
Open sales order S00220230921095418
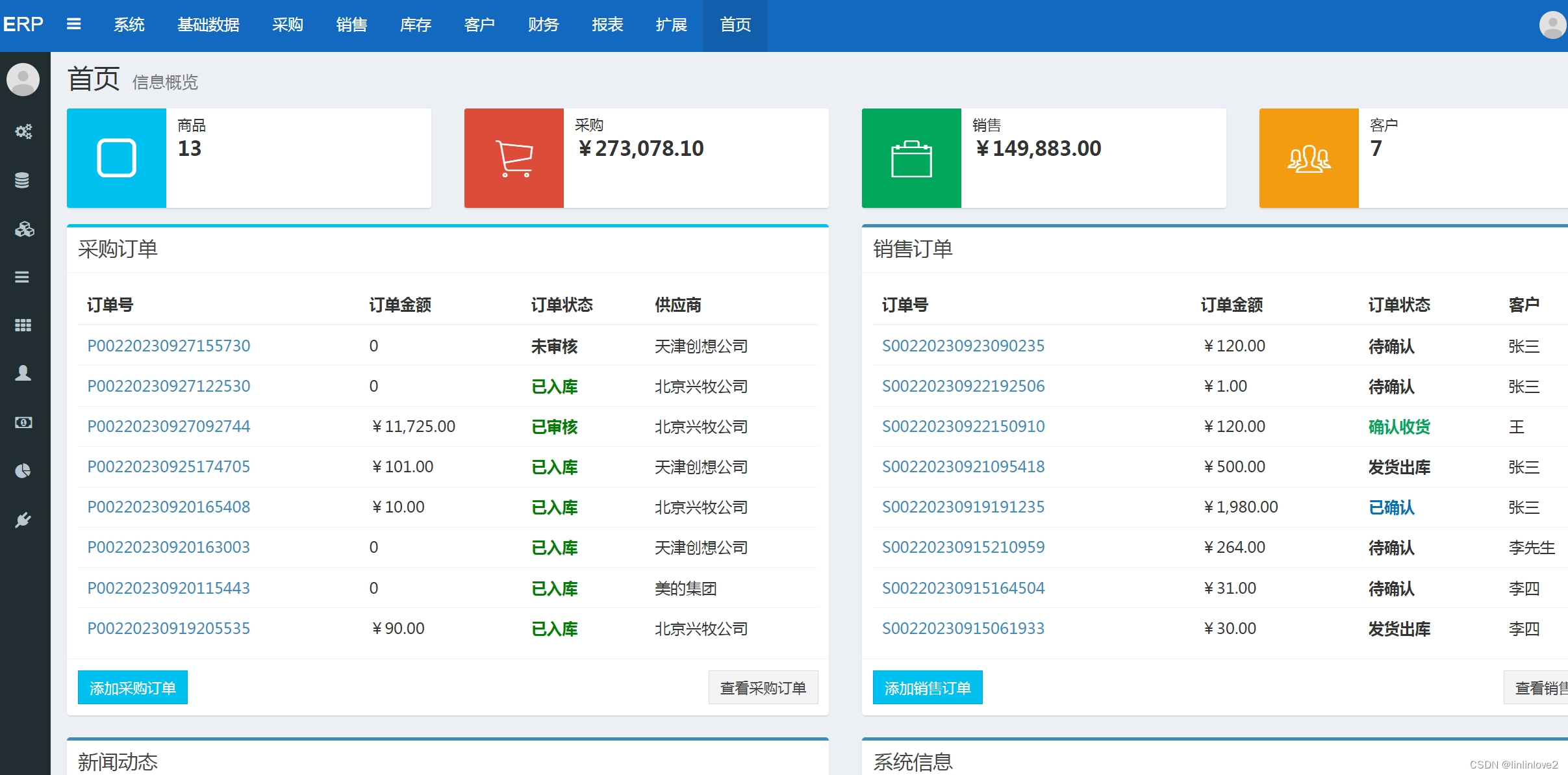click(x=963, y=466)
